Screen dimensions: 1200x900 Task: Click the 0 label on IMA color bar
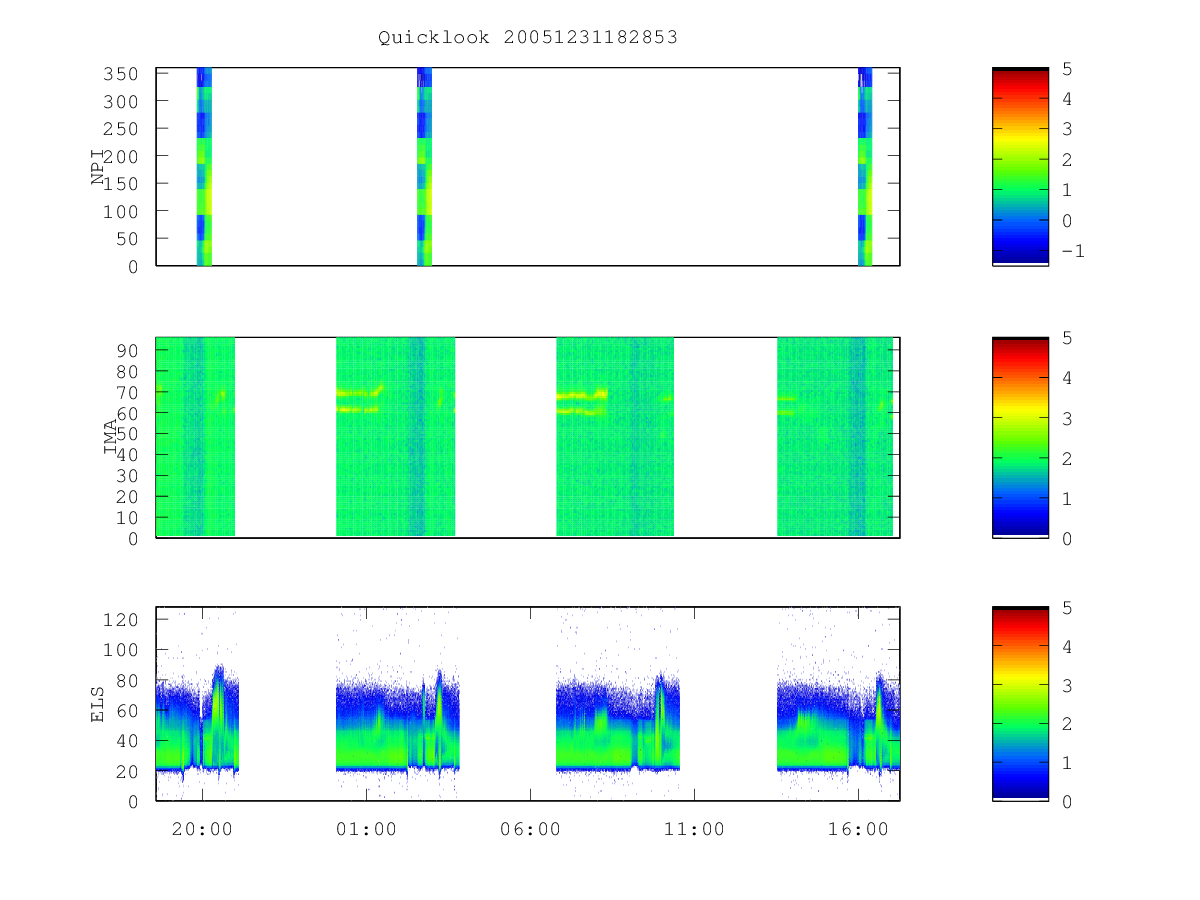[1067, 538]
